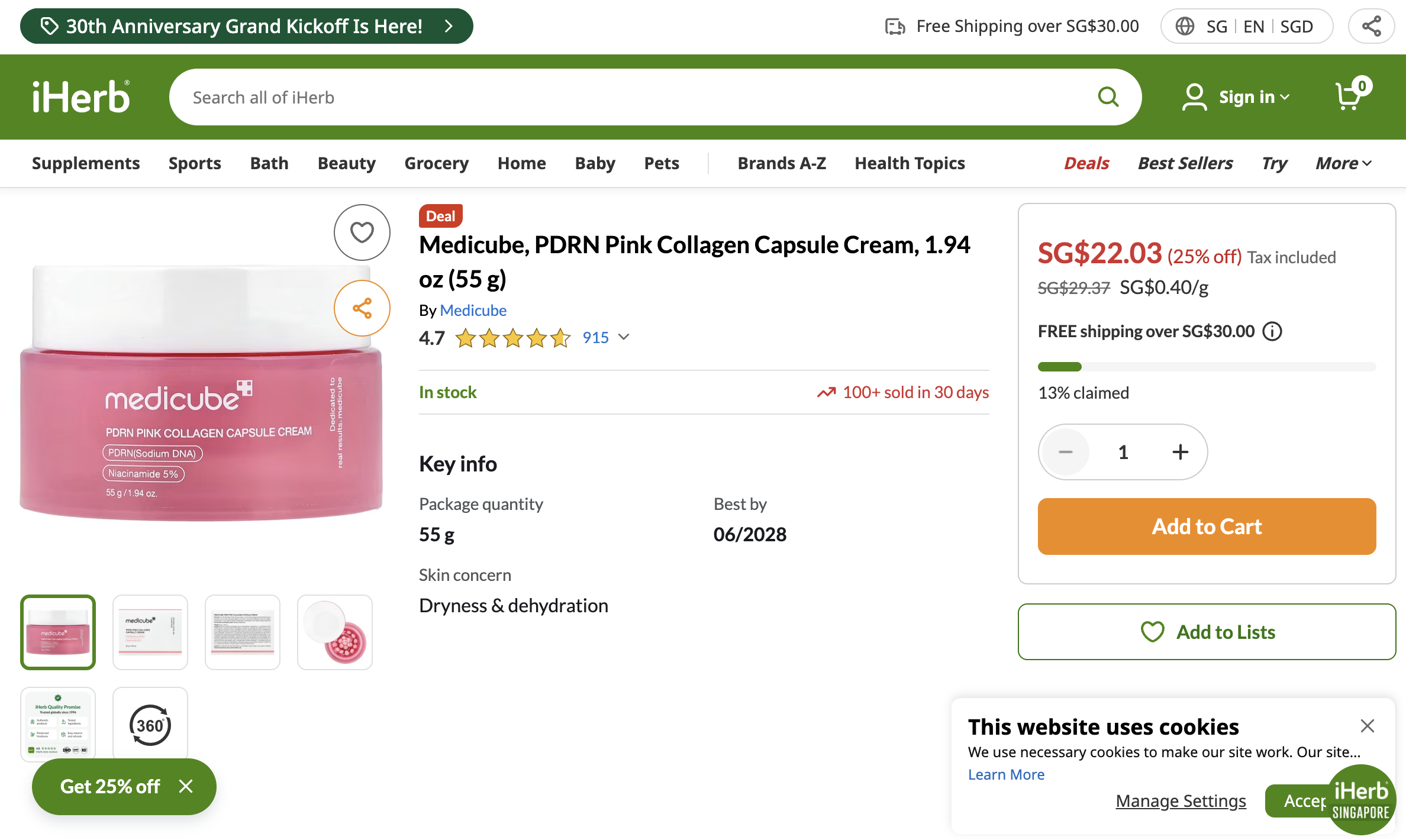Screen dimensions: 1406x840
Task: Click the search magnifier icon
Action: pyautogui.click(x=1108, y=97)
